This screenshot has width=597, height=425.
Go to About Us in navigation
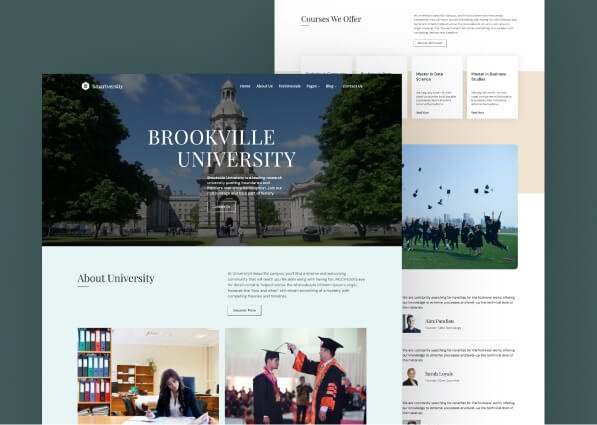[x=264, y=86]
